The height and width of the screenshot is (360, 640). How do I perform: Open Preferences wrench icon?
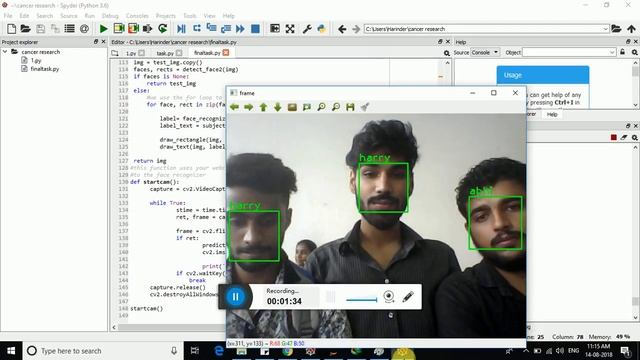click(x=307, y=29)
